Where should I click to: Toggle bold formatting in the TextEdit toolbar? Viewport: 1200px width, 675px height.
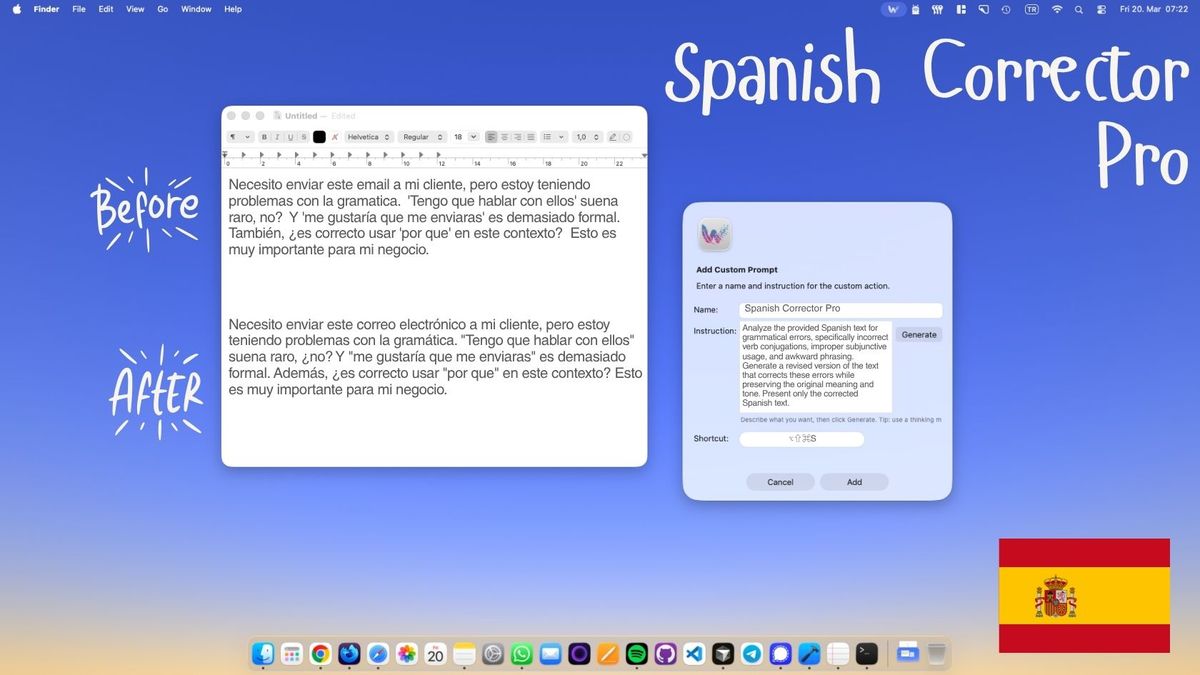[265, 137]
